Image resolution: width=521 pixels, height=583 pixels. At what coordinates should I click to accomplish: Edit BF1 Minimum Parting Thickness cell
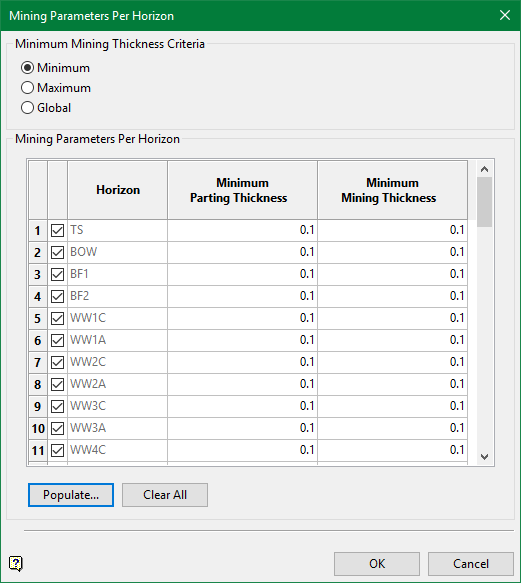tap(242, 274)
